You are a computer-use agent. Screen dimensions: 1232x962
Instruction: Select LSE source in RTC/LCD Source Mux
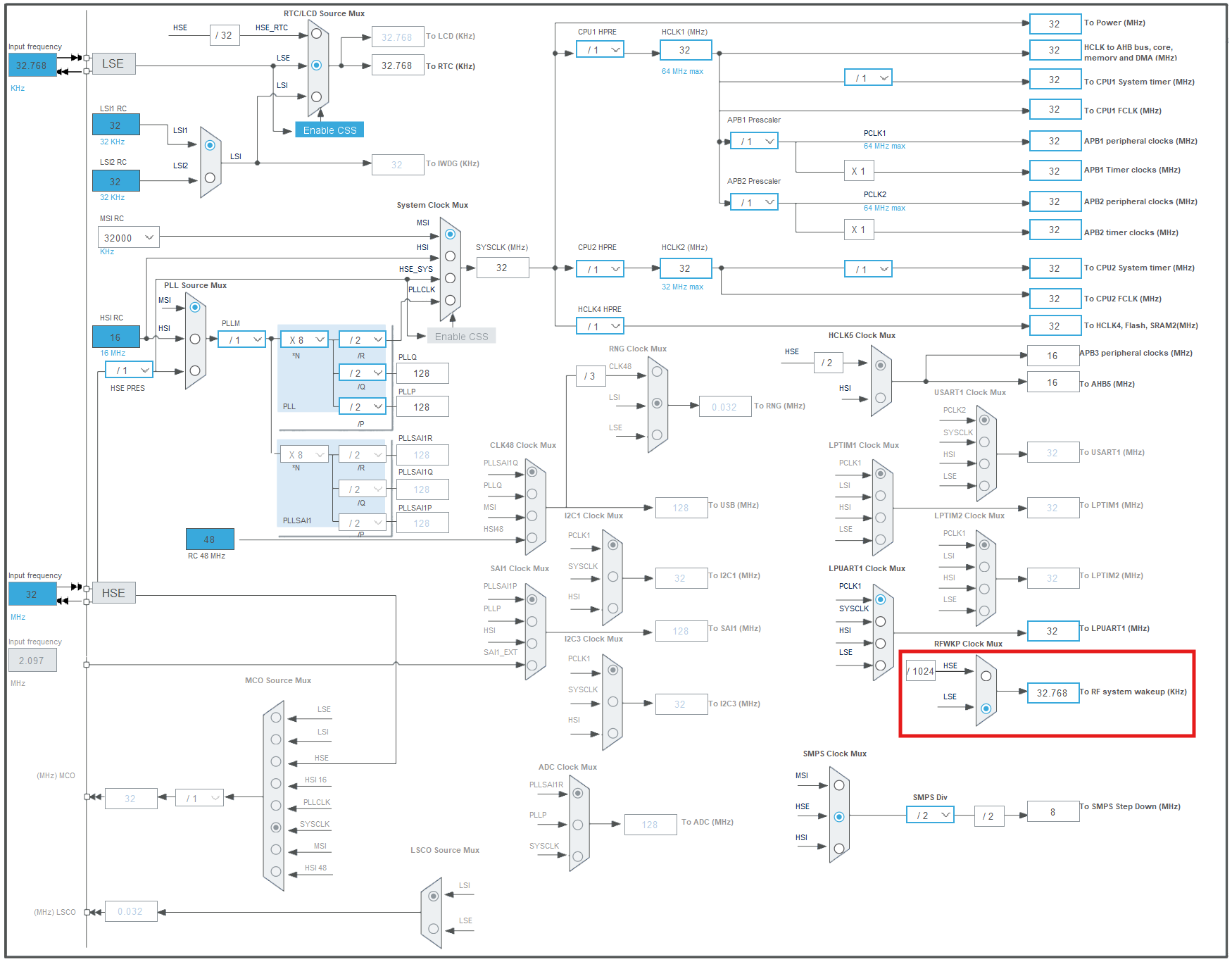316,65
